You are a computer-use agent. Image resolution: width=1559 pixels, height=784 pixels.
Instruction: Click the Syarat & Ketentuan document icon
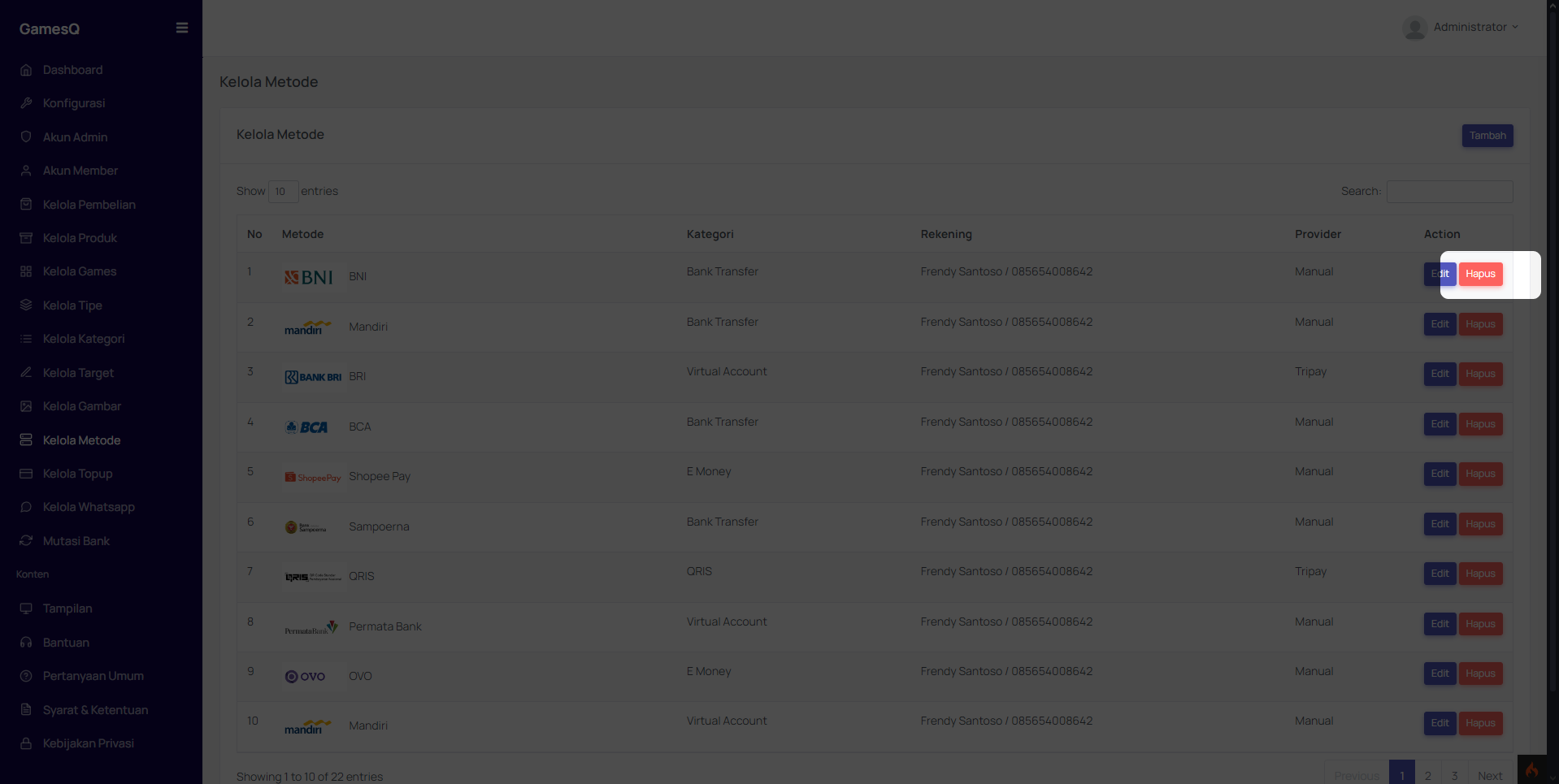click(x=26, y=710)
